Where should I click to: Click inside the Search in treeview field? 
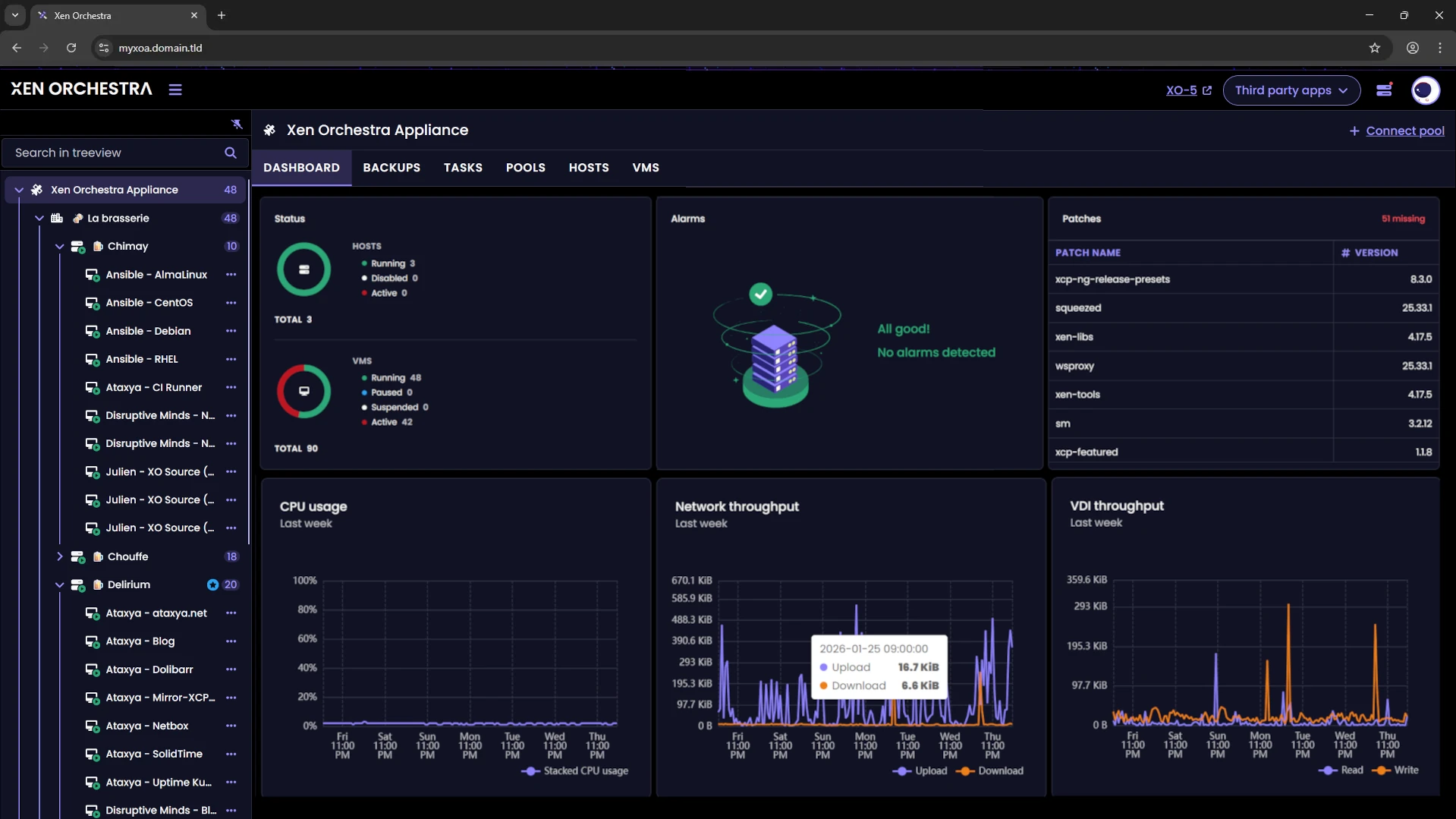pos(114,153)
